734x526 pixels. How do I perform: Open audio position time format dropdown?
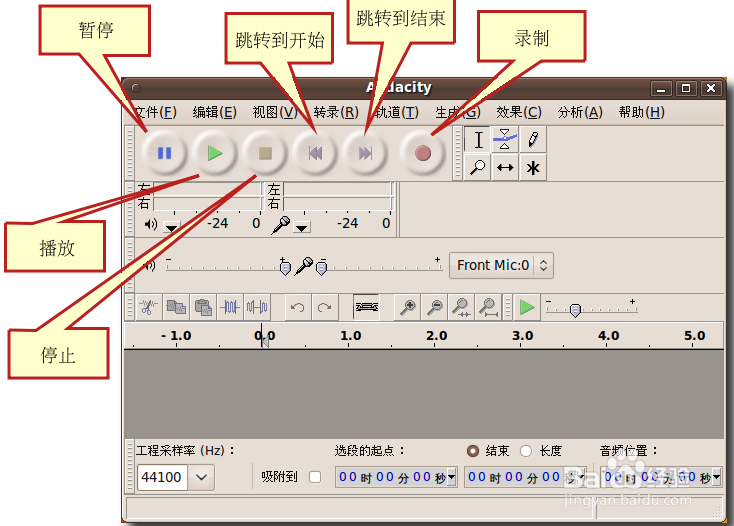click(x=716, y=477)
